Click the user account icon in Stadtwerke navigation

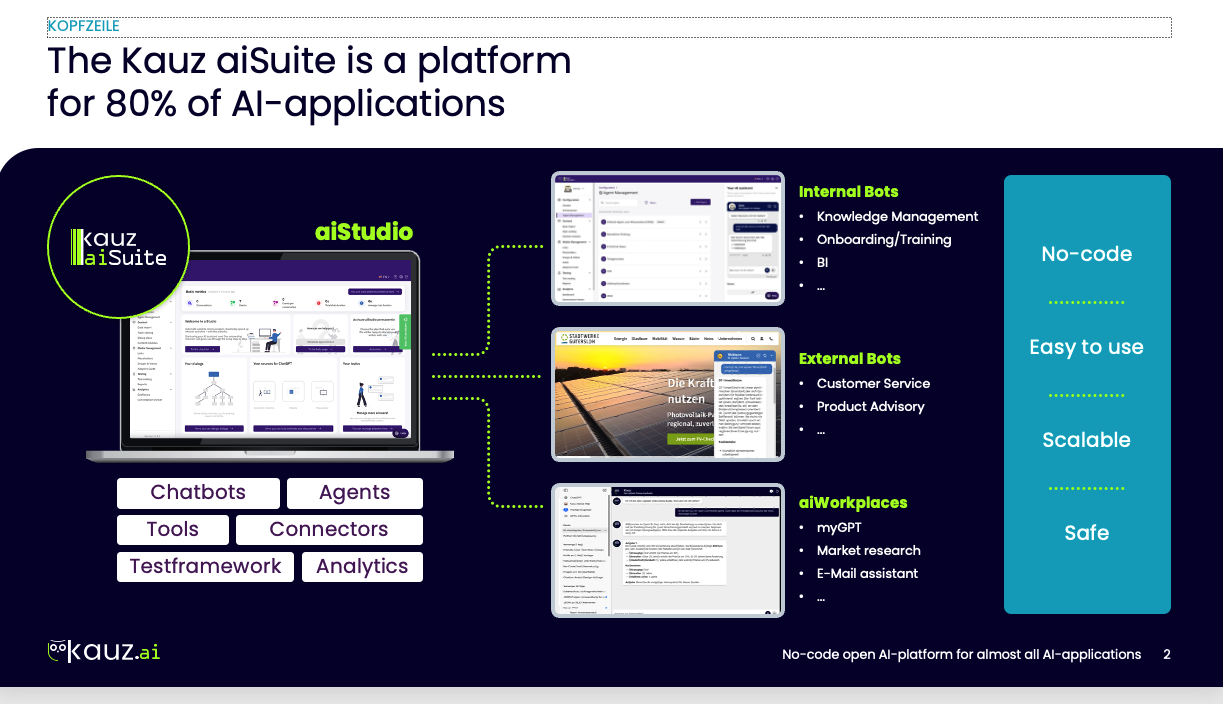762,339
